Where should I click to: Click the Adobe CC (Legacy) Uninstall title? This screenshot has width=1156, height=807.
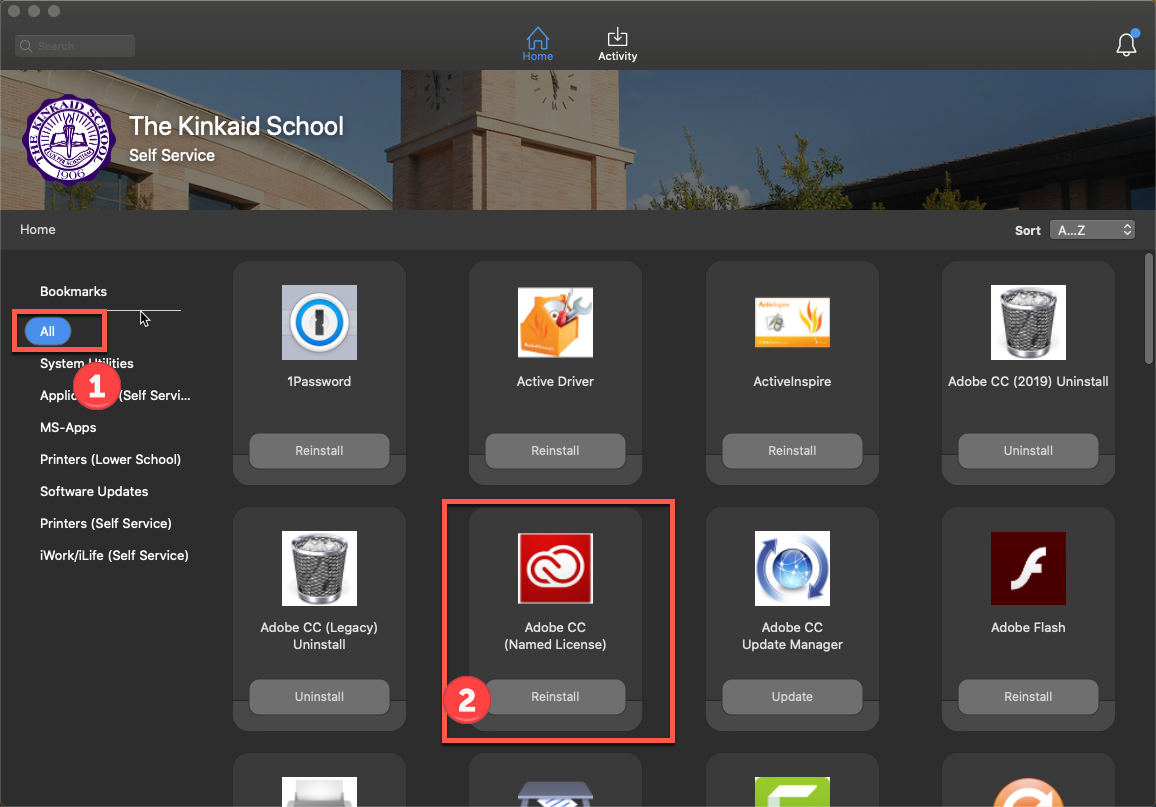pyautogui.click(x=319, y=635)
